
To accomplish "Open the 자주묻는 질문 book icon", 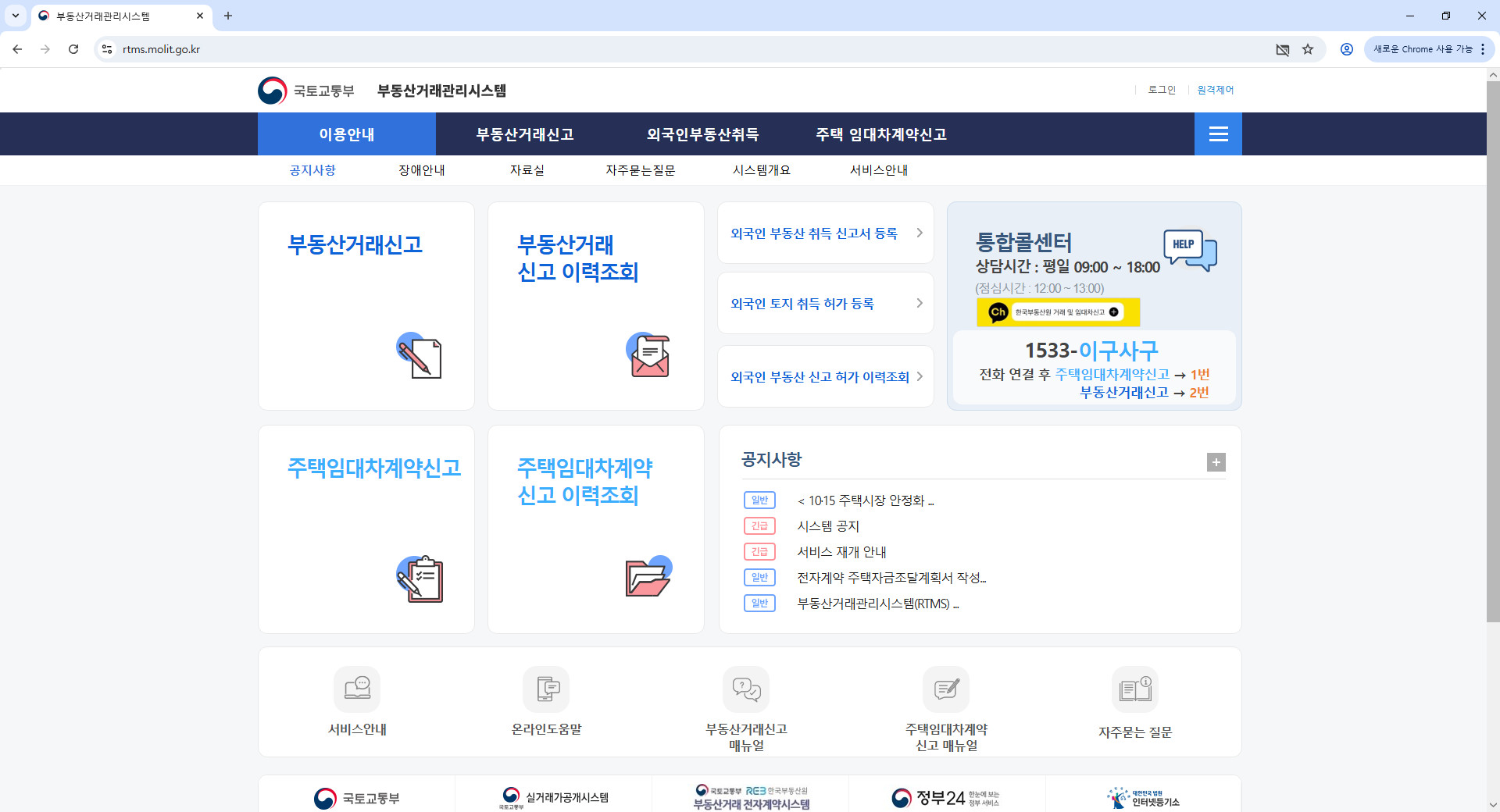I will click(x=1135, y=689).
